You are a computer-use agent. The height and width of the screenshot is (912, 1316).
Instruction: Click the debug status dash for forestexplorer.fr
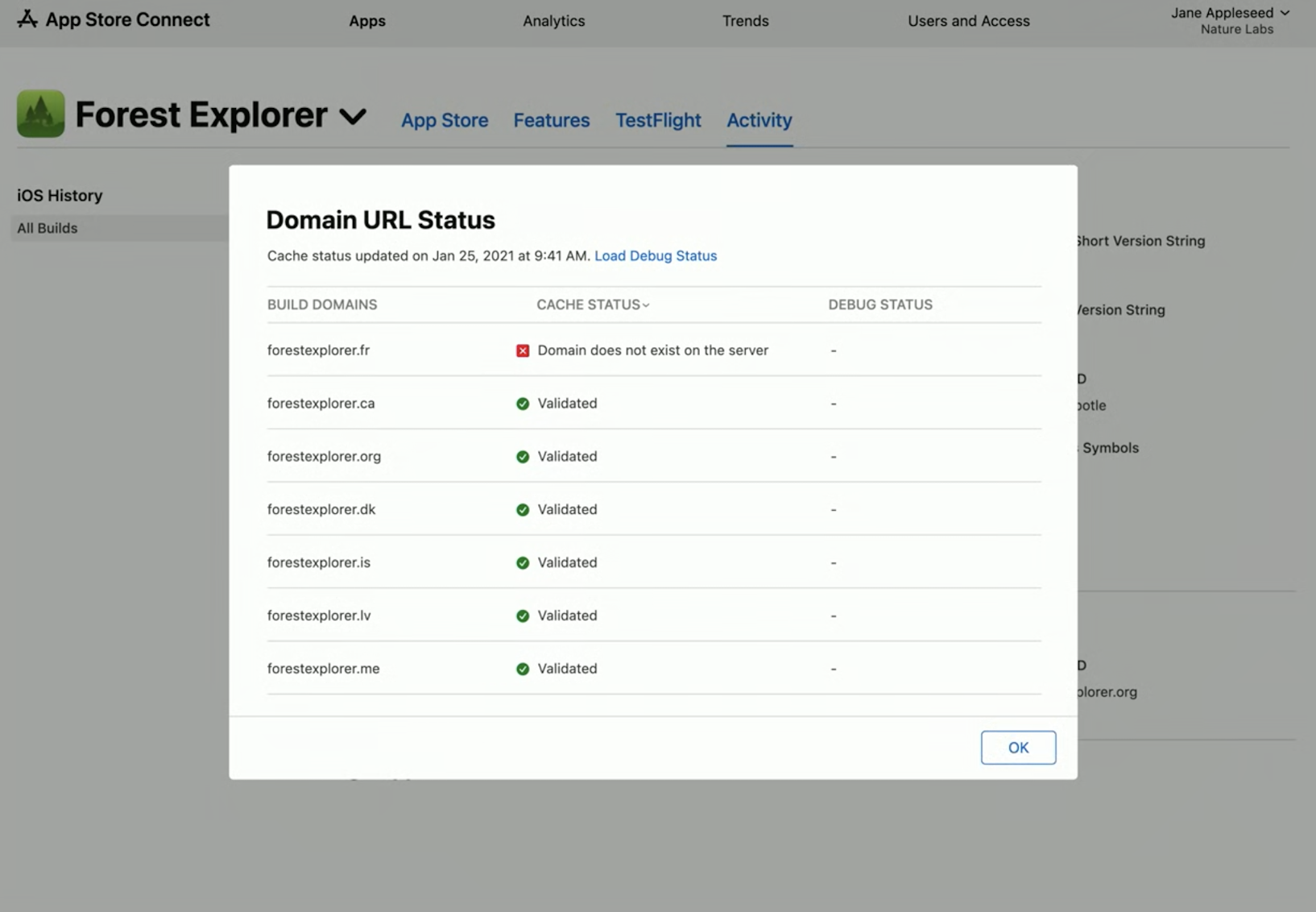tap(834, 350)
